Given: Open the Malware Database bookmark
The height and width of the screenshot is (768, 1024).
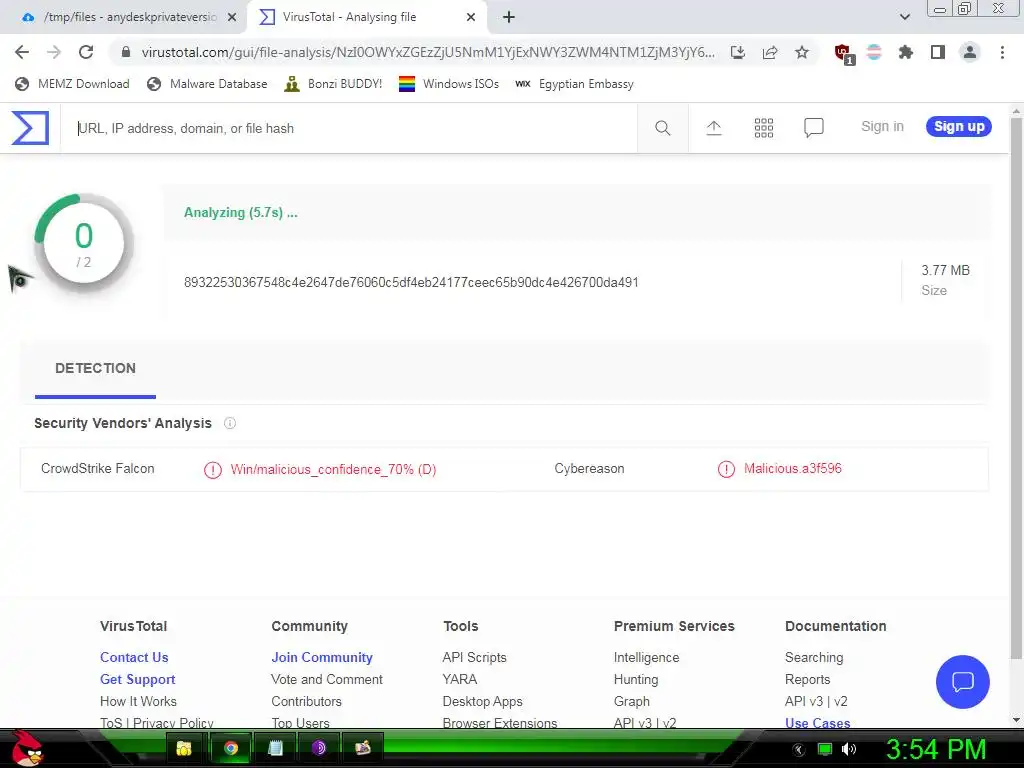Looking at the screenshot, I should [207, 84].
